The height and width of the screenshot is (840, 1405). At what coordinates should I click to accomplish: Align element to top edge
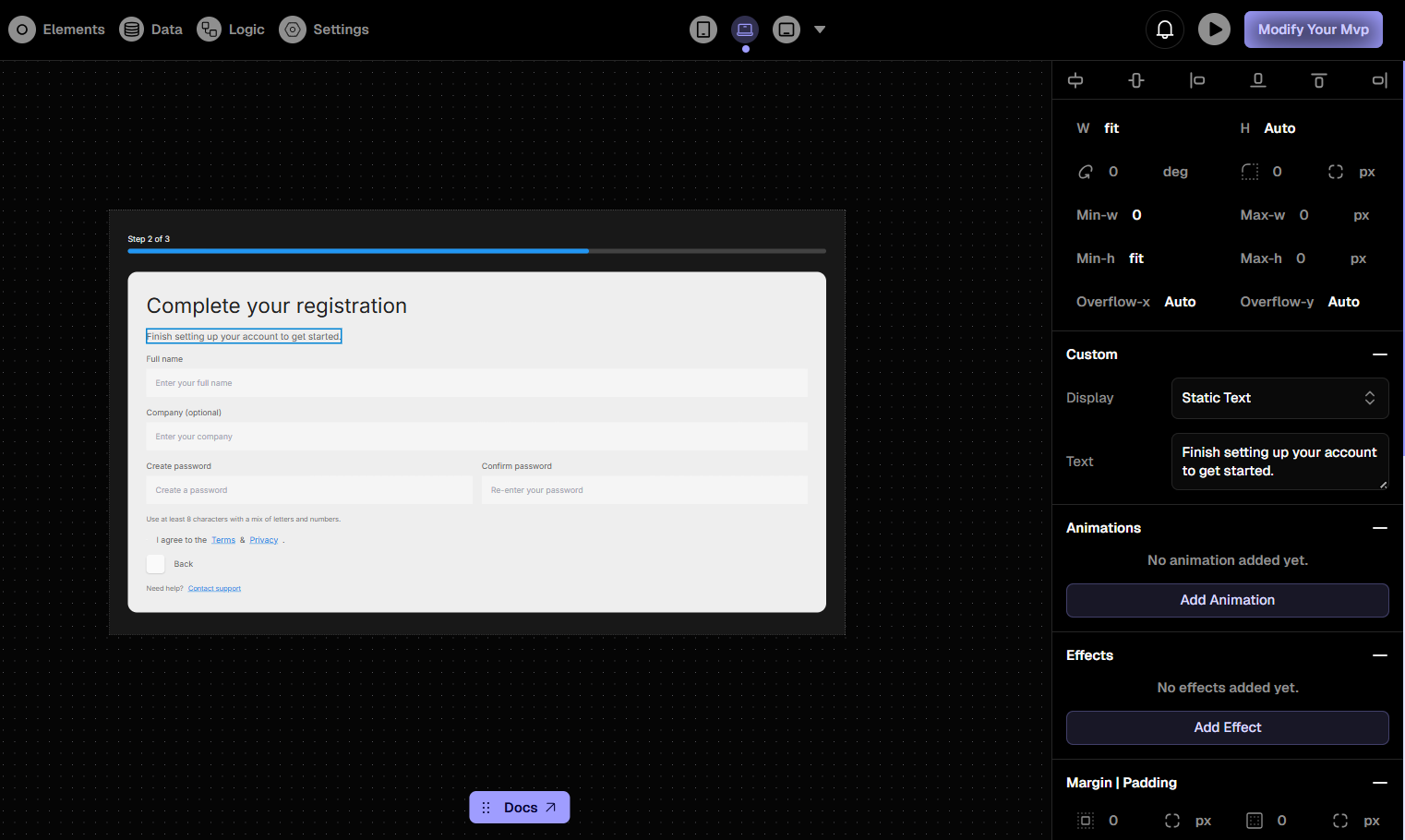click(x=1319, y=80)
